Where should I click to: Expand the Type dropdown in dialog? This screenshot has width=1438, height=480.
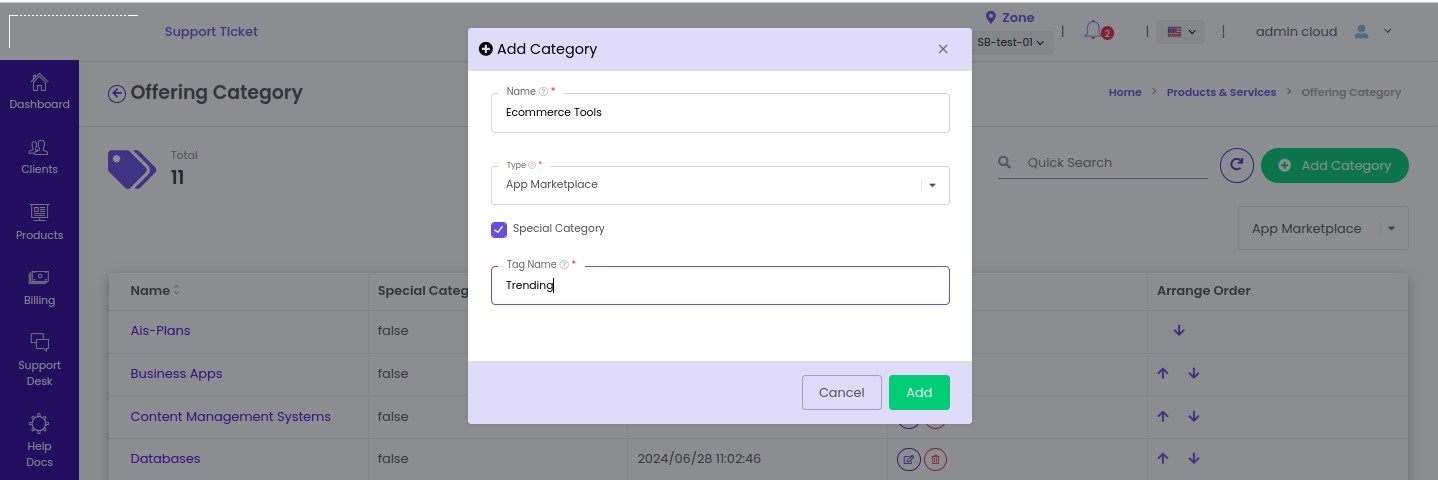click(x=720, y=185)
